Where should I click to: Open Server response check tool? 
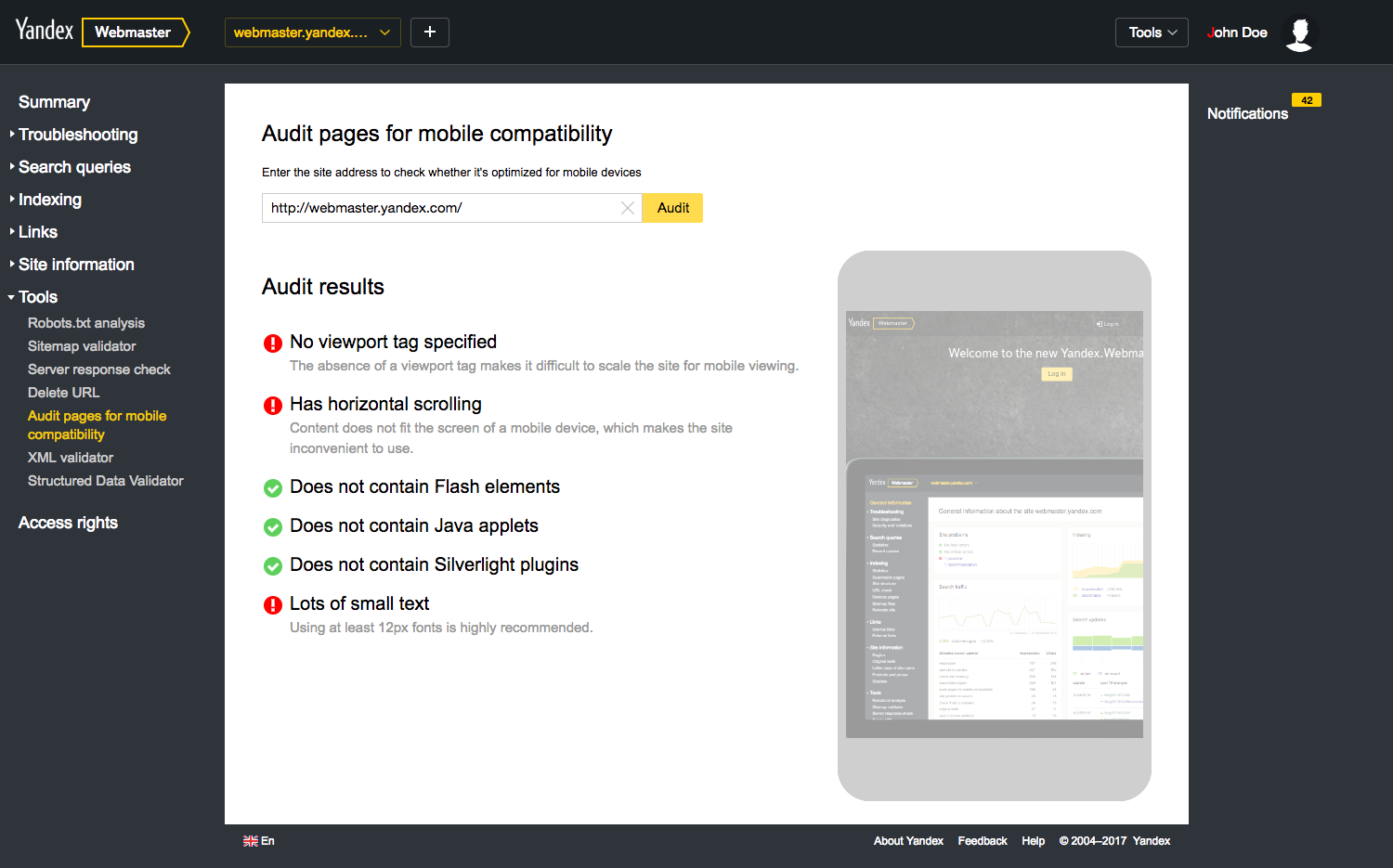[99, 369]
